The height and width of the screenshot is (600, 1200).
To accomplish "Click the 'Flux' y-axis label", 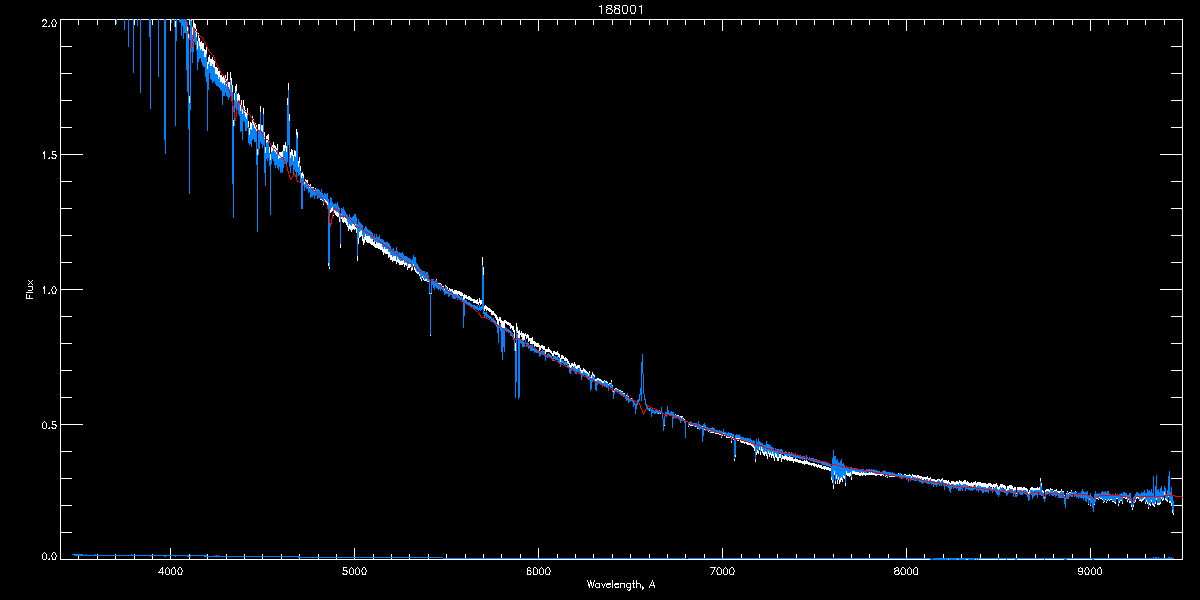I will click(31, 289).
